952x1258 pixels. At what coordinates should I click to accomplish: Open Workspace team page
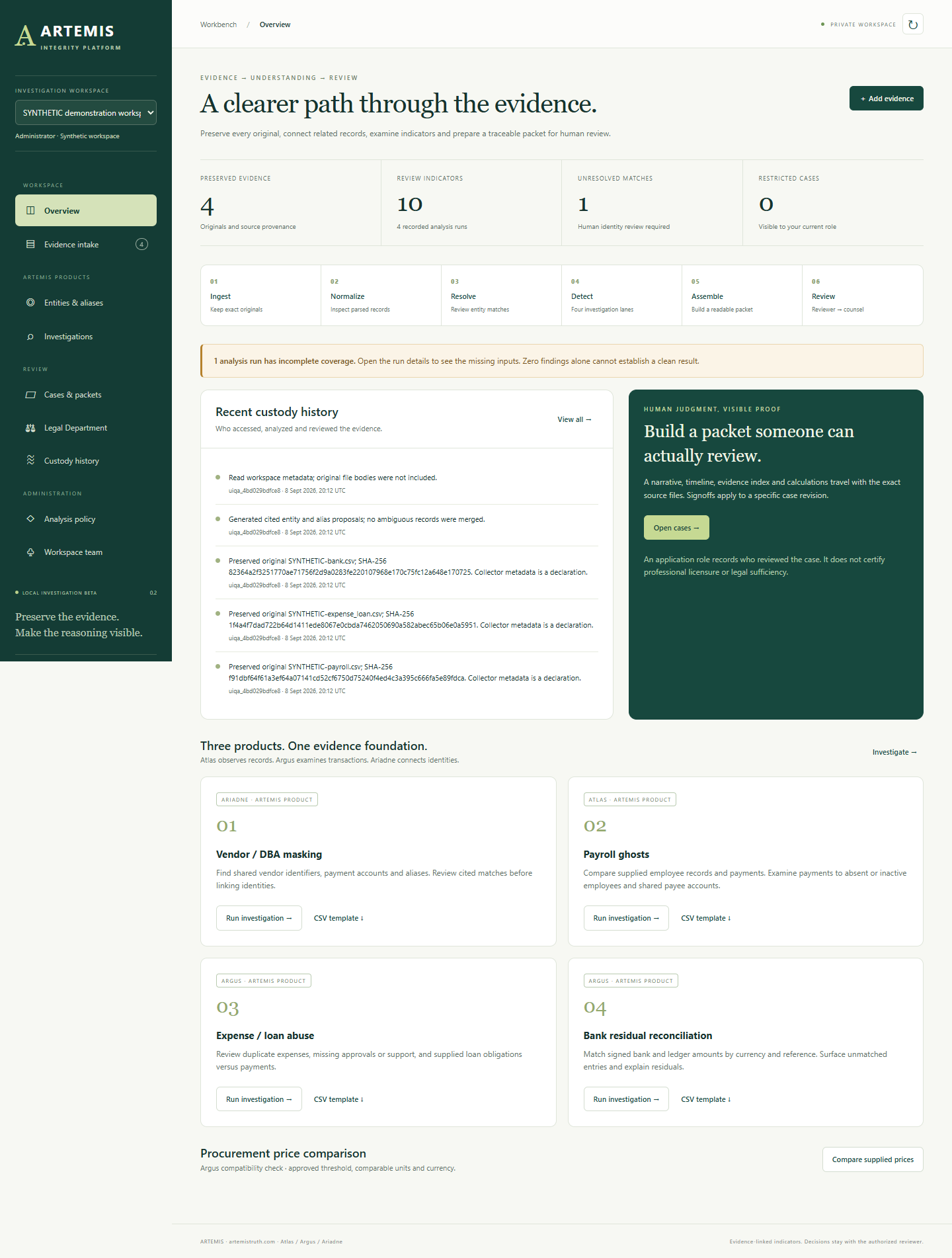click(86, 552)
